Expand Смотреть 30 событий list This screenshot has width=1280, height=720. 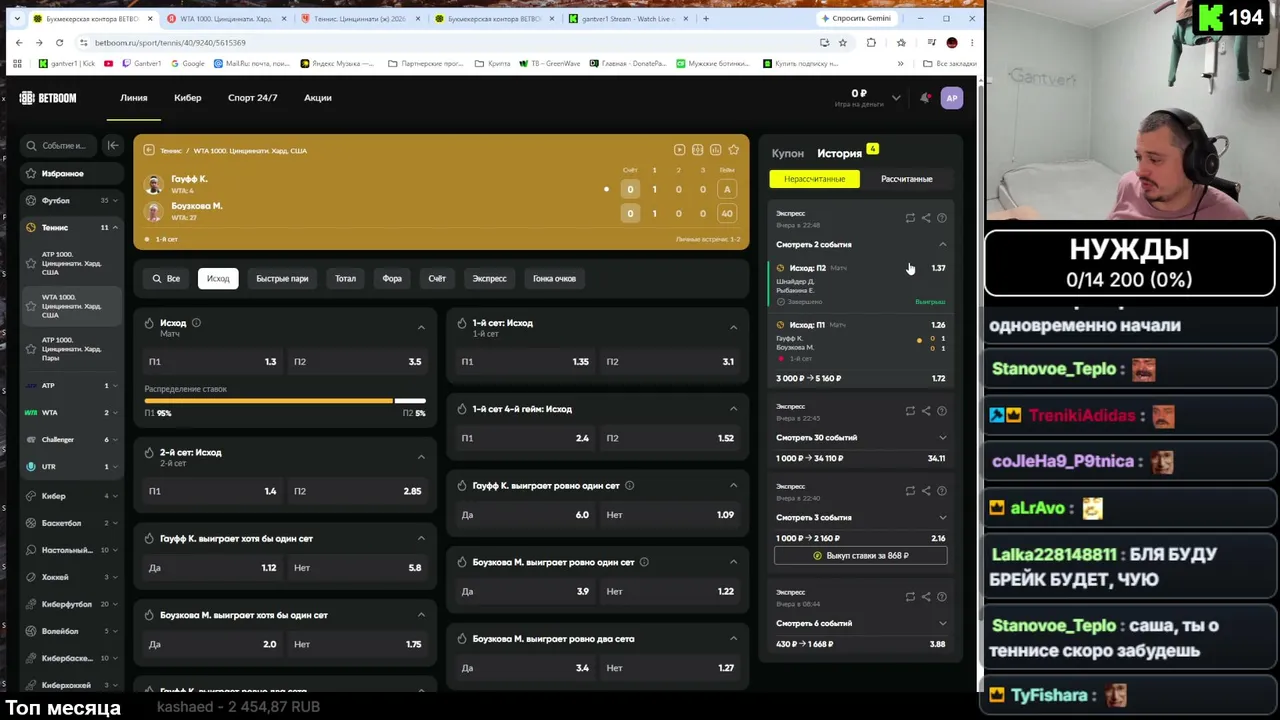pyautogui.click(x=860, y=438)
